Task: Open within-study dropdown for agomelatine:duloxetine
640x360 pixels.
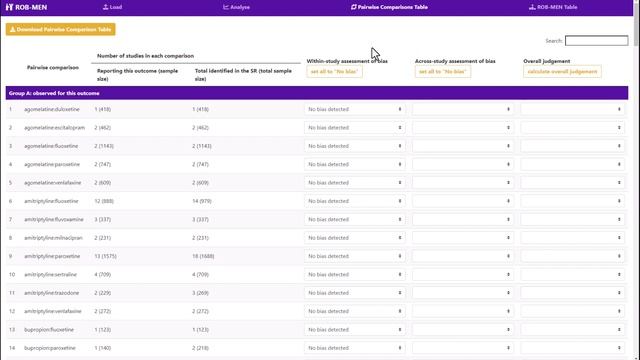Action: pos(355,109)
